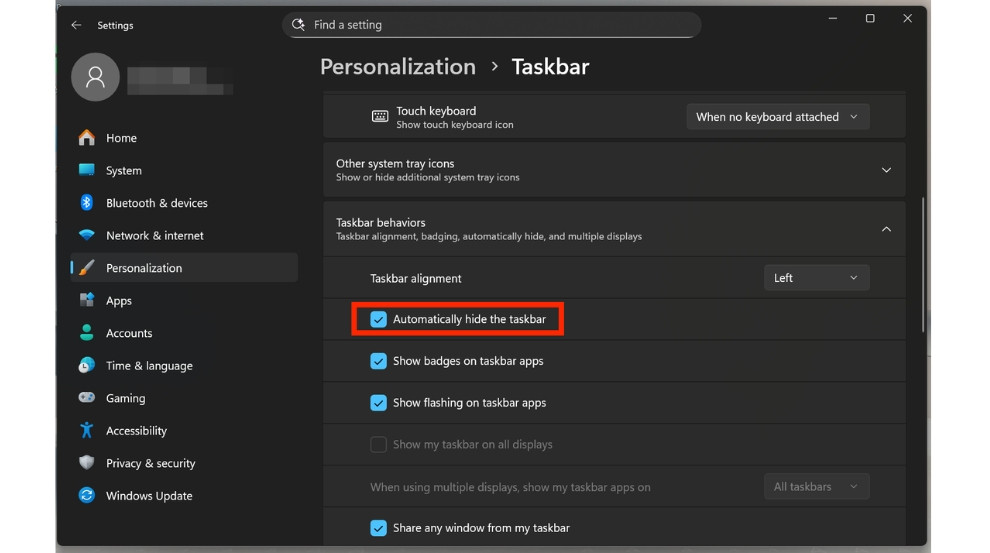The width and height of the screenshot is (990, 553).
Task: Open Touch keyboard visibility dropdown
Action: (x=777, y=117)
